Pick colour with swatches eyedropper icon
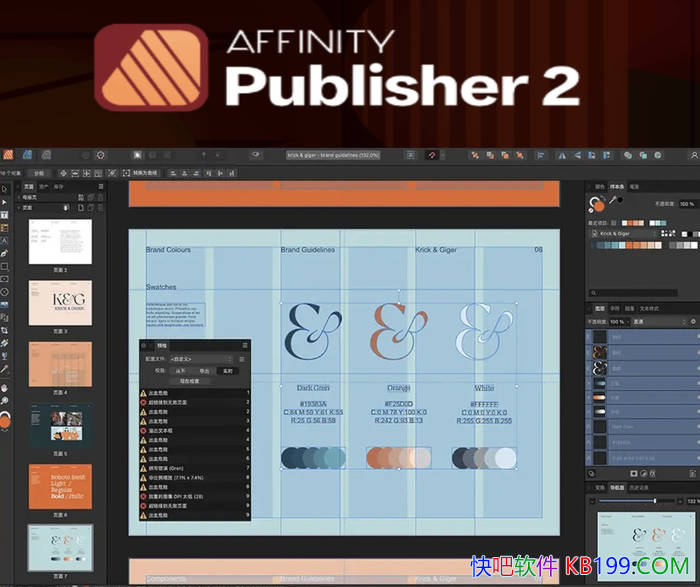Viewport: 700px width, 587px height. click(x=613, y=200)
